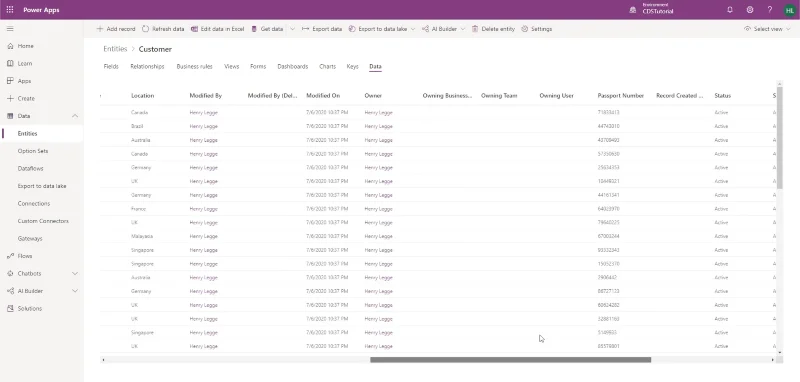Screen dimensions: 800x382
Task: Switch to the Charts tab
Action: (328, 66)
